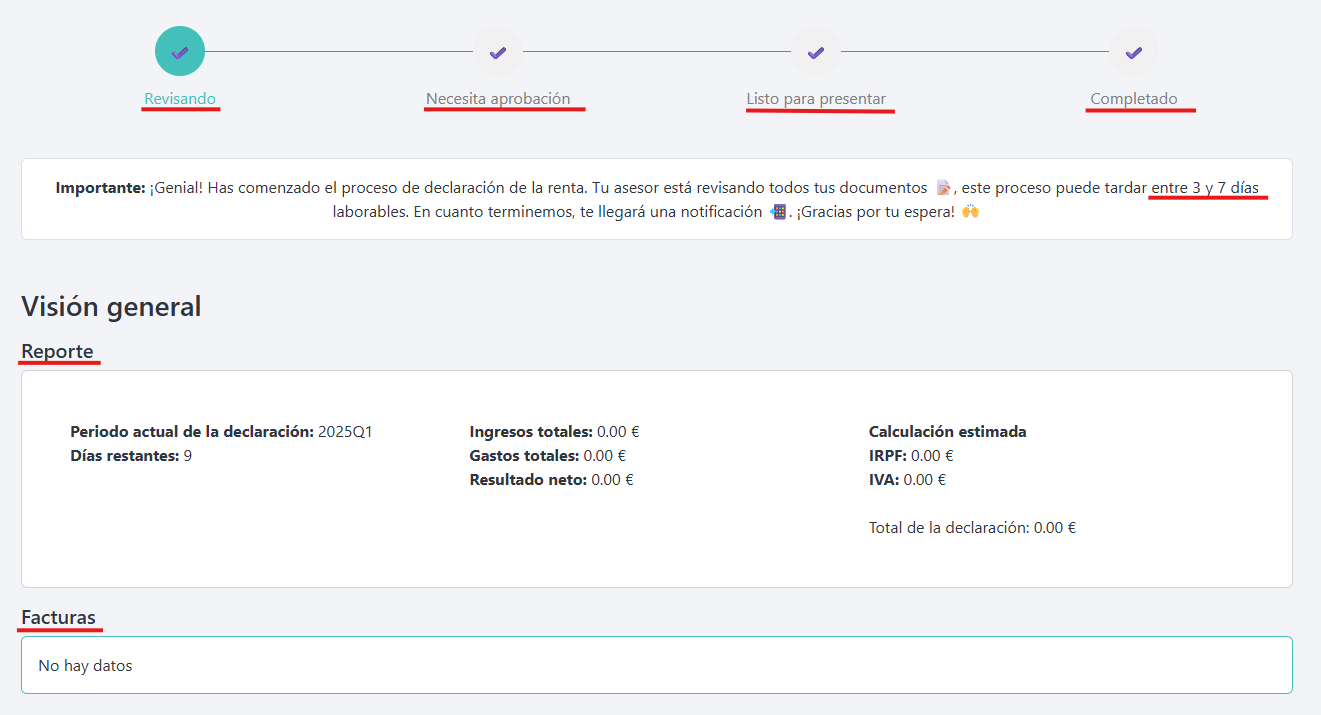1321x715 pixels.
Task: Open the Revisando step label
Action: point(180,99)
